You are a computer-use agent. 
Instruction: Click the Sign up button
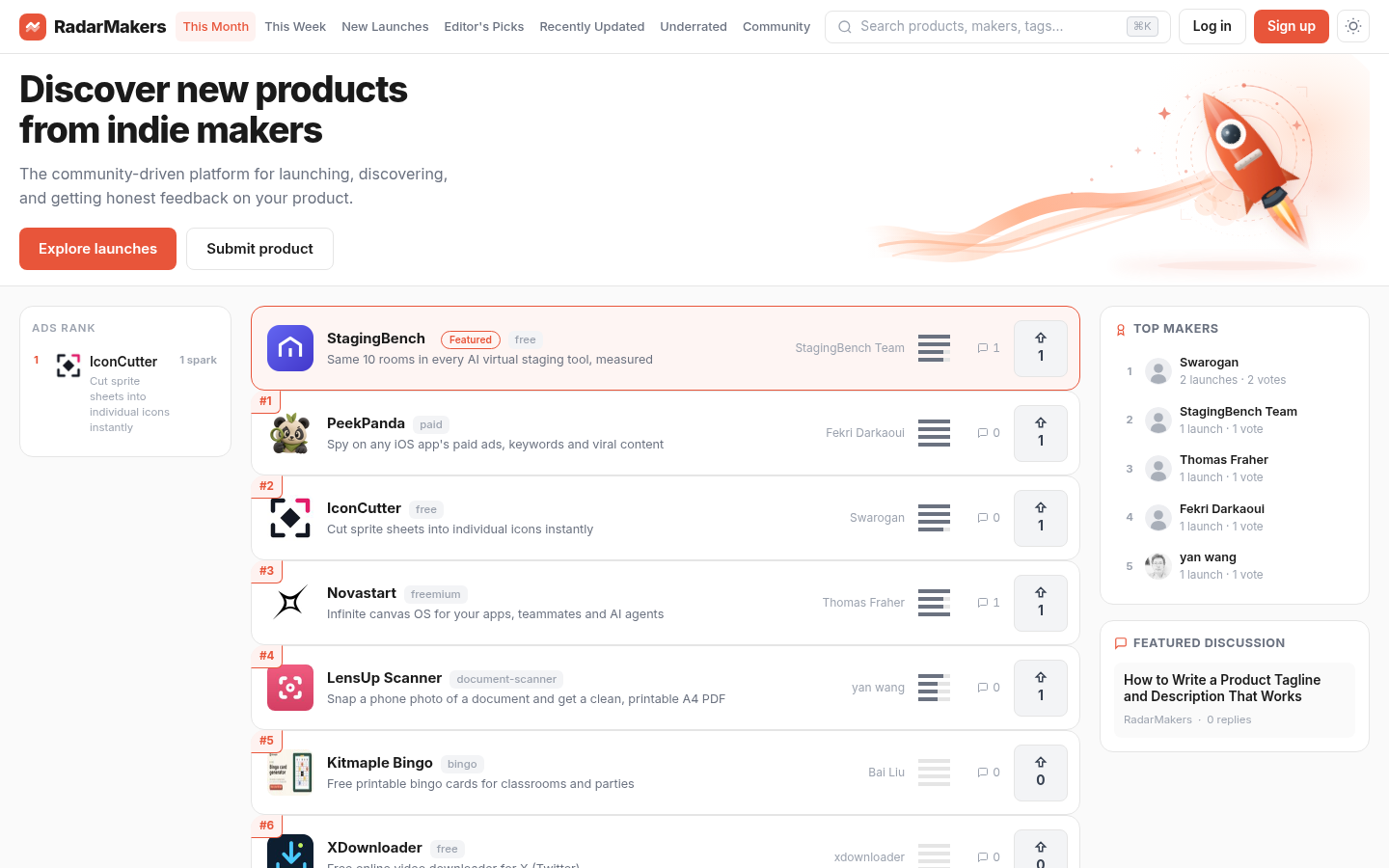(x=1292, y=27)
